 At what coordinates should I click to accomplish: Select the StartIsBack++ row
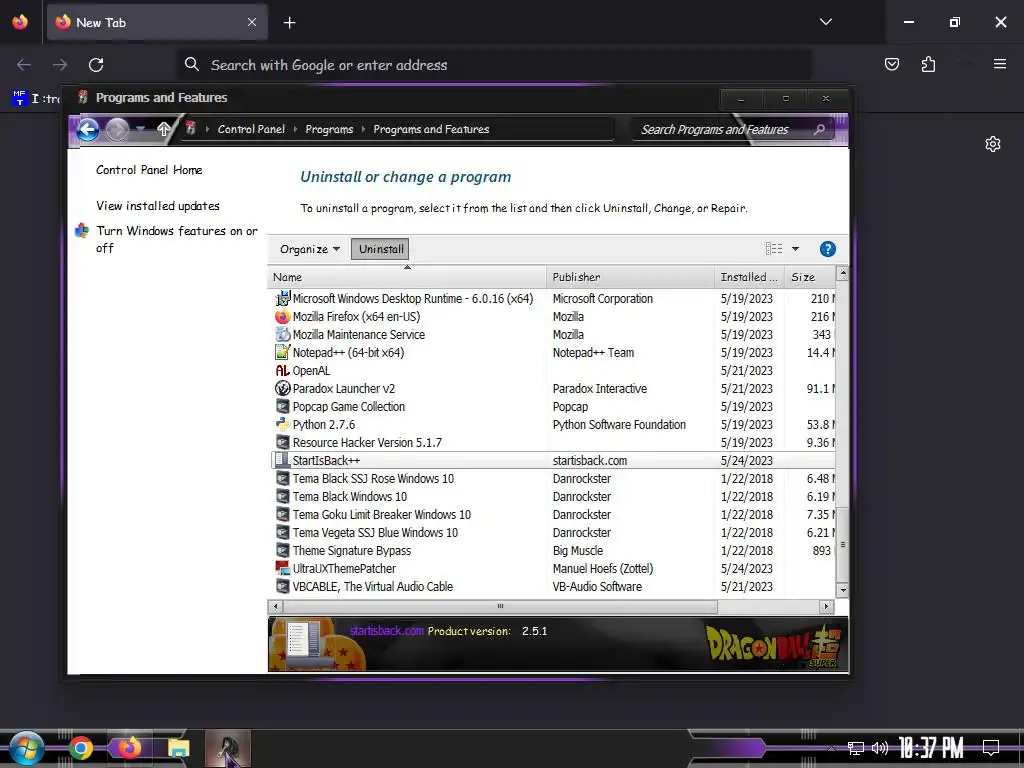coord(552,460)
